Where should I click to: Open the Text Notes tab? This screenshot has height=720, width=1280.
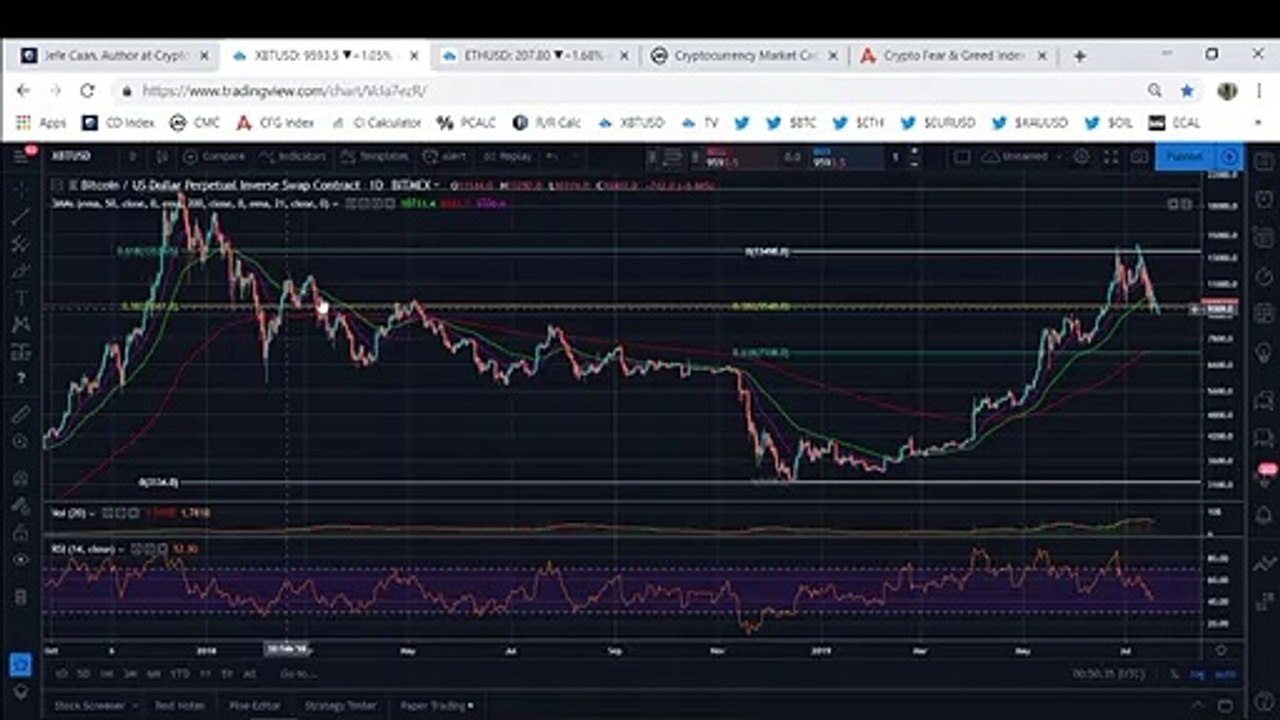[x=180, y=705]
